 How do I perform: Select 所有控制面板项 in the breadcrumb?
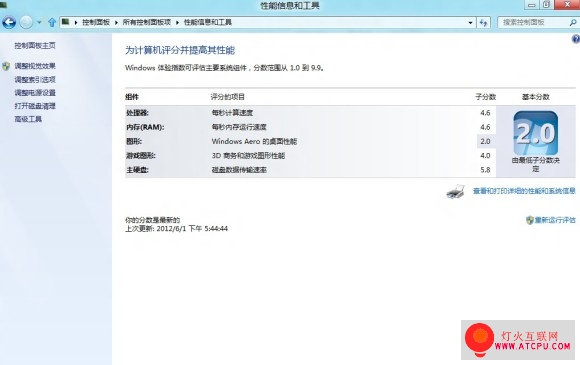pyautogui.click(x=147, y=22)
